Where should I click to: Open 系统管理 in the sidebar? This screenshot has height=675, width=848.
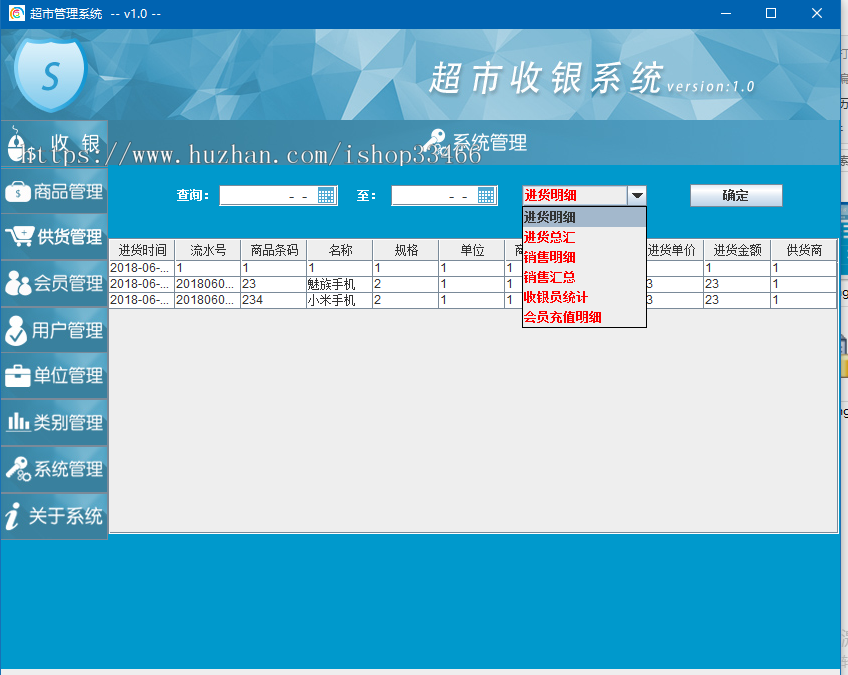coord(54,469)
